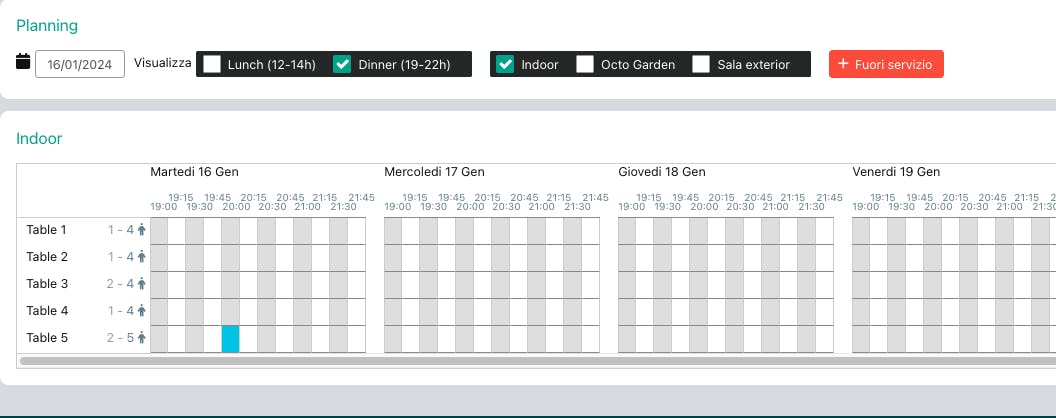The width and height of the screenshot is (1056, 418).
Task: Enable the Lunch (12-14h) checkbox
Action: pos(212,64)
